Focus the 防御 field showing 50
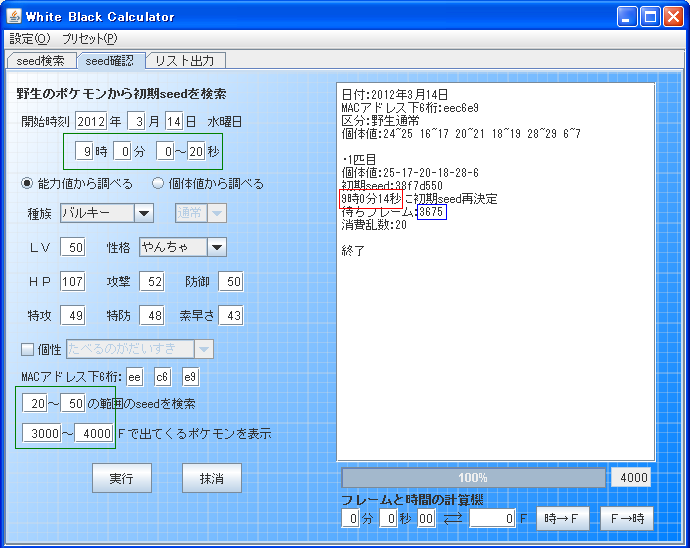690x548 pixels. click(231, 281)
